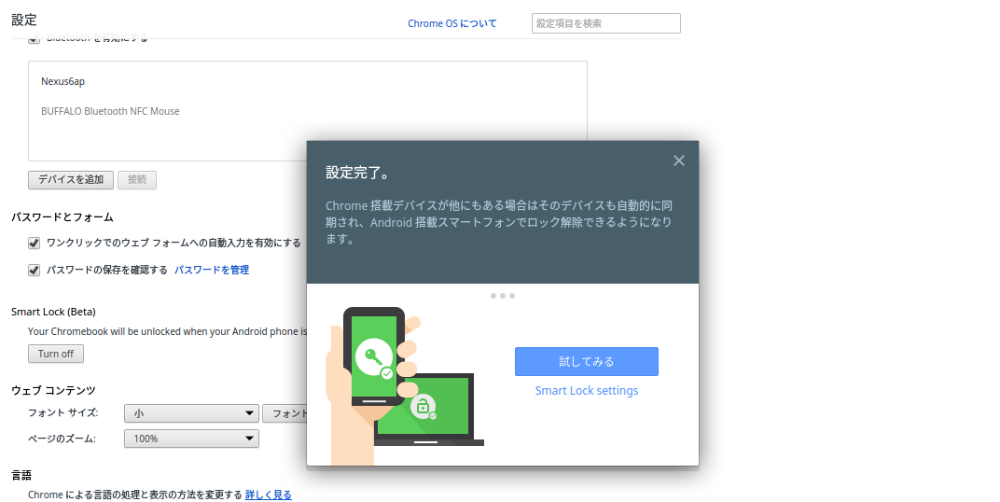Screen dimensions: 1000x502
Task: Close the 設定完了 Smart Lock dialog
Action: [x=679, y=161]
